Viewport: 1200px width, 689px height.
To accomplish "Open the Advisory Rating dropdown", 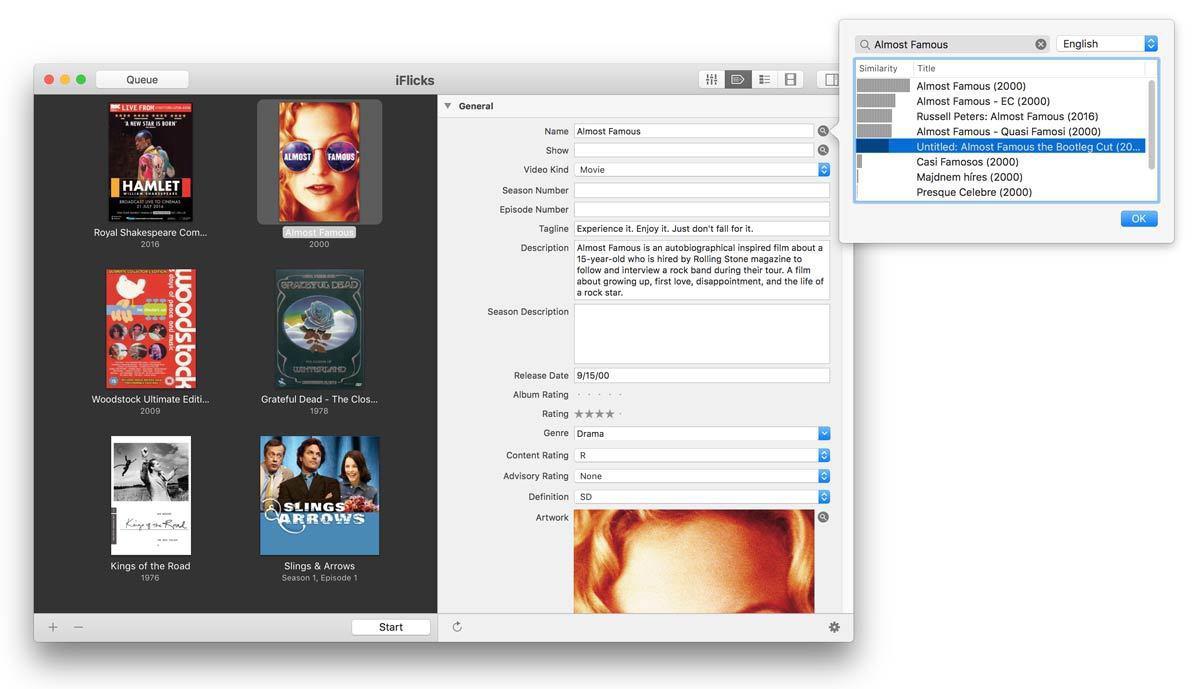I will (702, 476).
